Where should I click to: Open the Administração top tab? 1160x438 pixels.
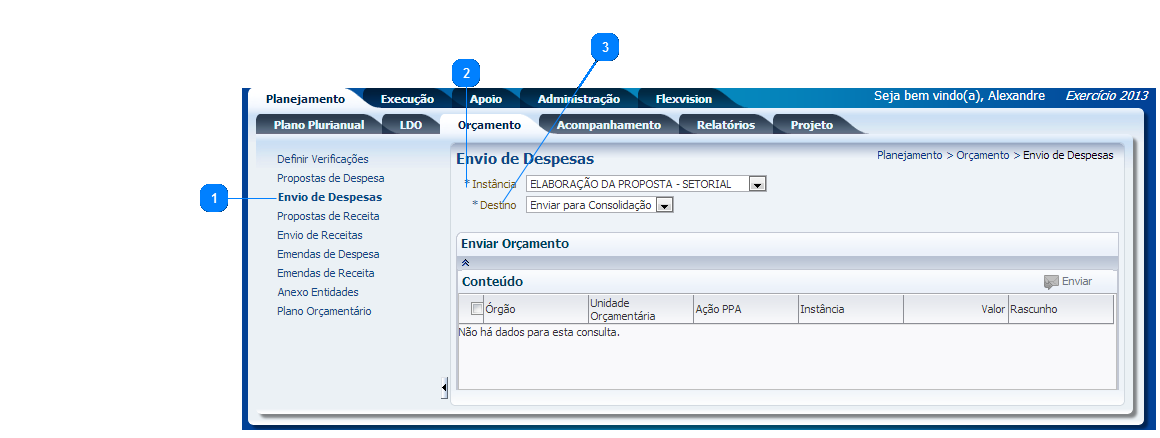click(578, 99)
